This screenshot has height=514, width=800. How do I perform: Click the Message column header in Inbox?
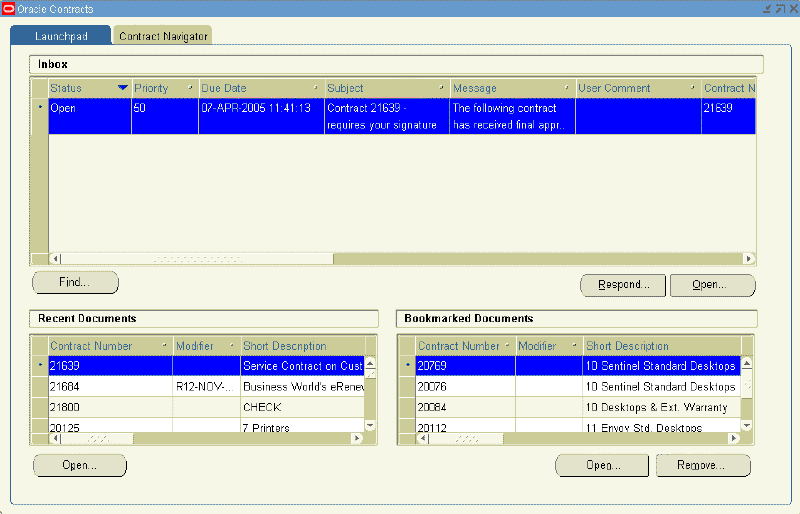pos(512,88)
